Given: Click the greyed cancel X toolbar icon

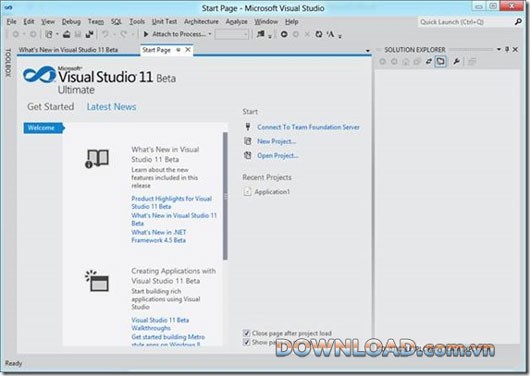Looking at the screenshot, I should tap(307, 34).
